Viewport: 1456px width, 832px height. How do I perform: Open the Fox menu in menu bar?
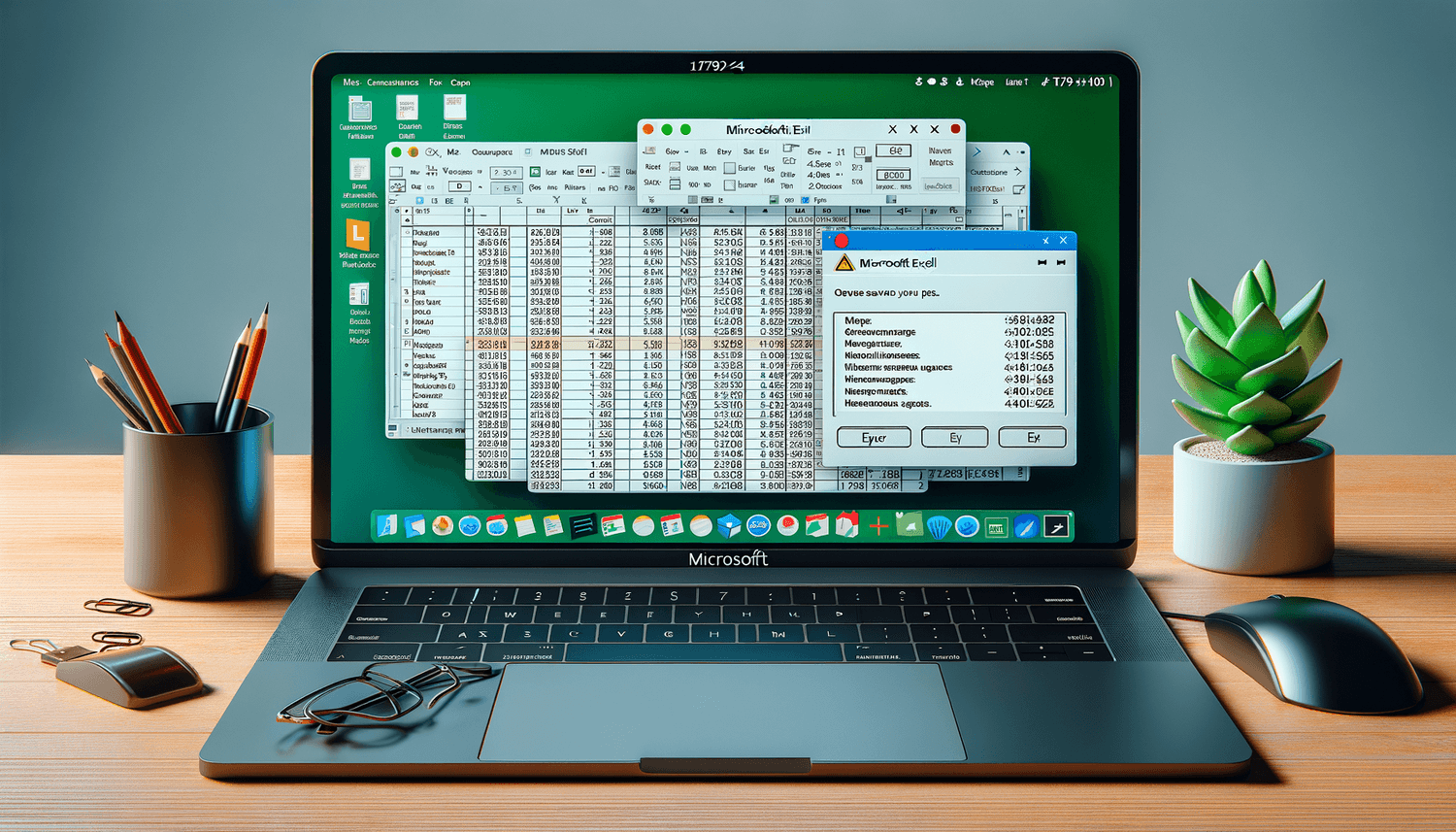(435, 83)
